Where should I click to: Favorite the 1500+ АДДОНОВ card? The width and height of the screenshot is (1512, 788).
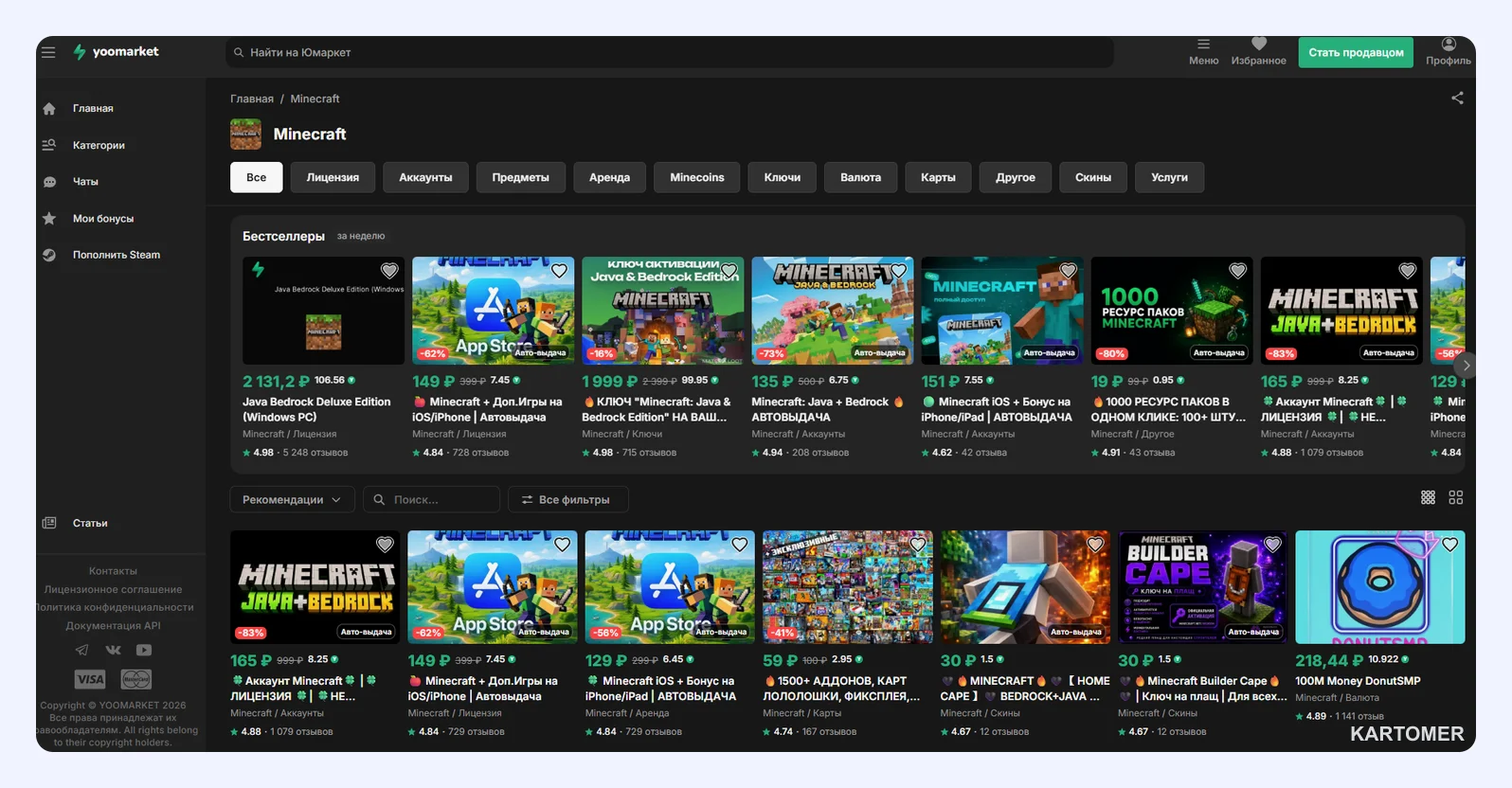coord(918,545)
